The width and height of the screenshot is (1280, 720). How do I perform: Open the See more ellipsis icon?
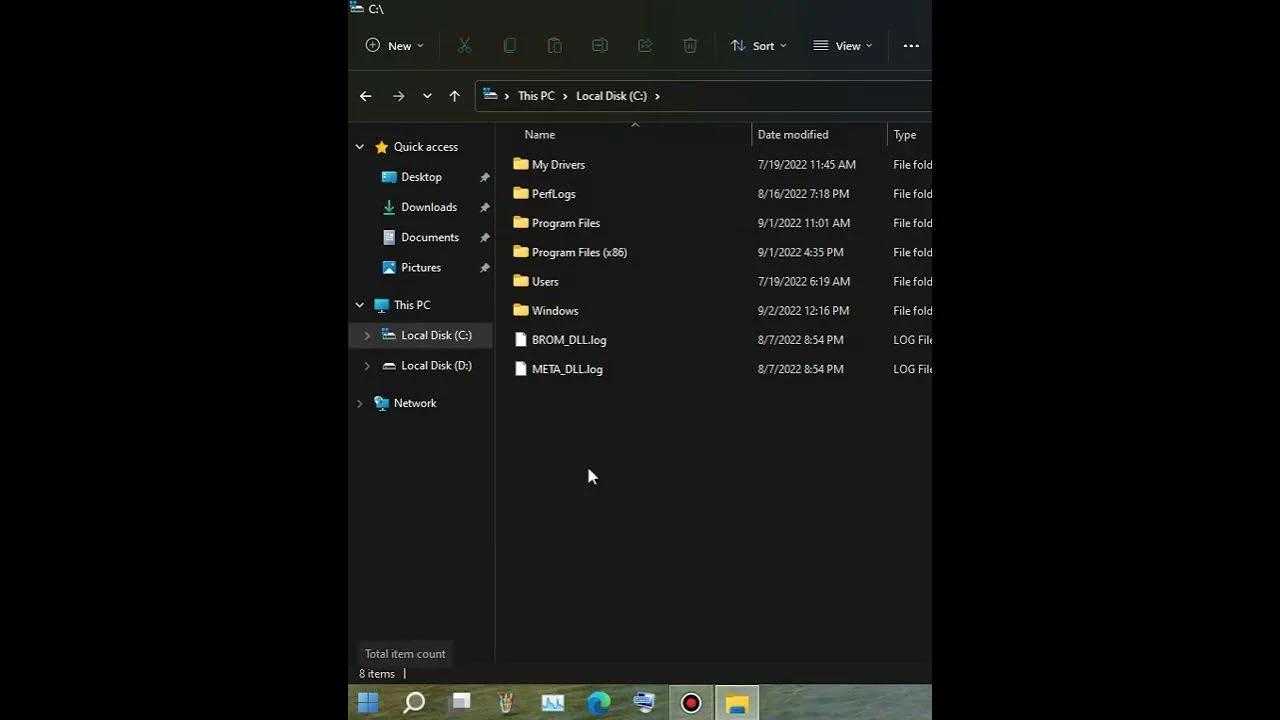[x=910, y=45]
